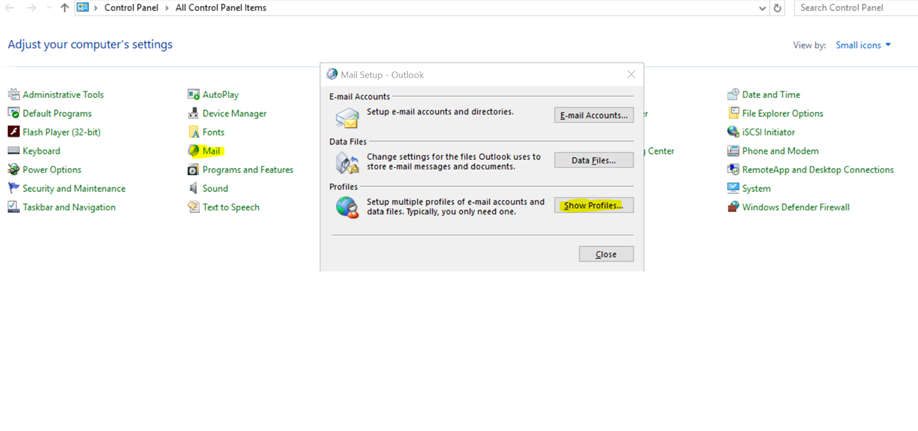Viewport: 918px width, 431px height.
Task: Click the Default Programs icon
Action: click(x=13, y=114)
